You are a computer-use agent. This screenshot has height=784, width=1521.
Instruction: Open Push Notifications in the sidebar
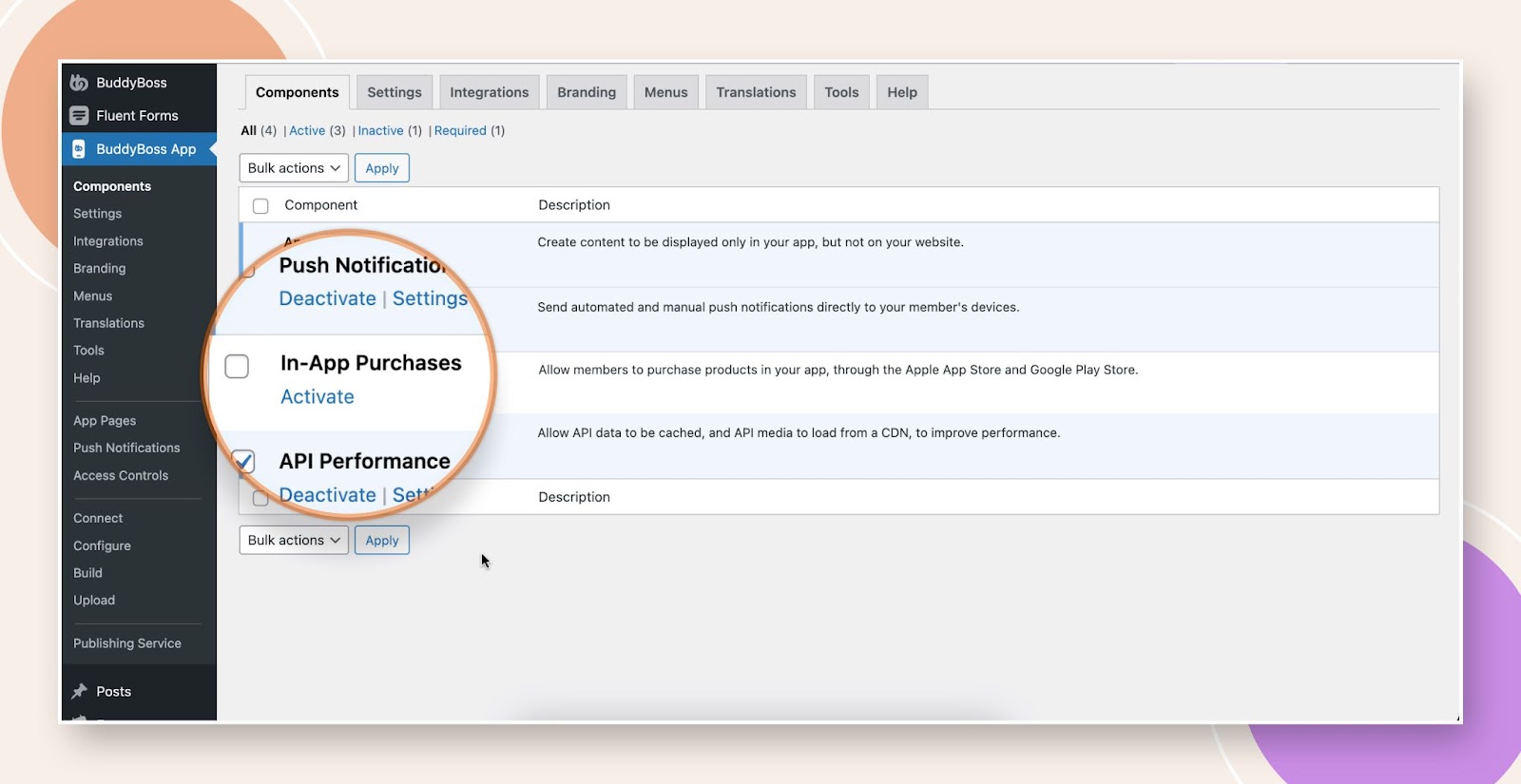click(x=126, y=448)
